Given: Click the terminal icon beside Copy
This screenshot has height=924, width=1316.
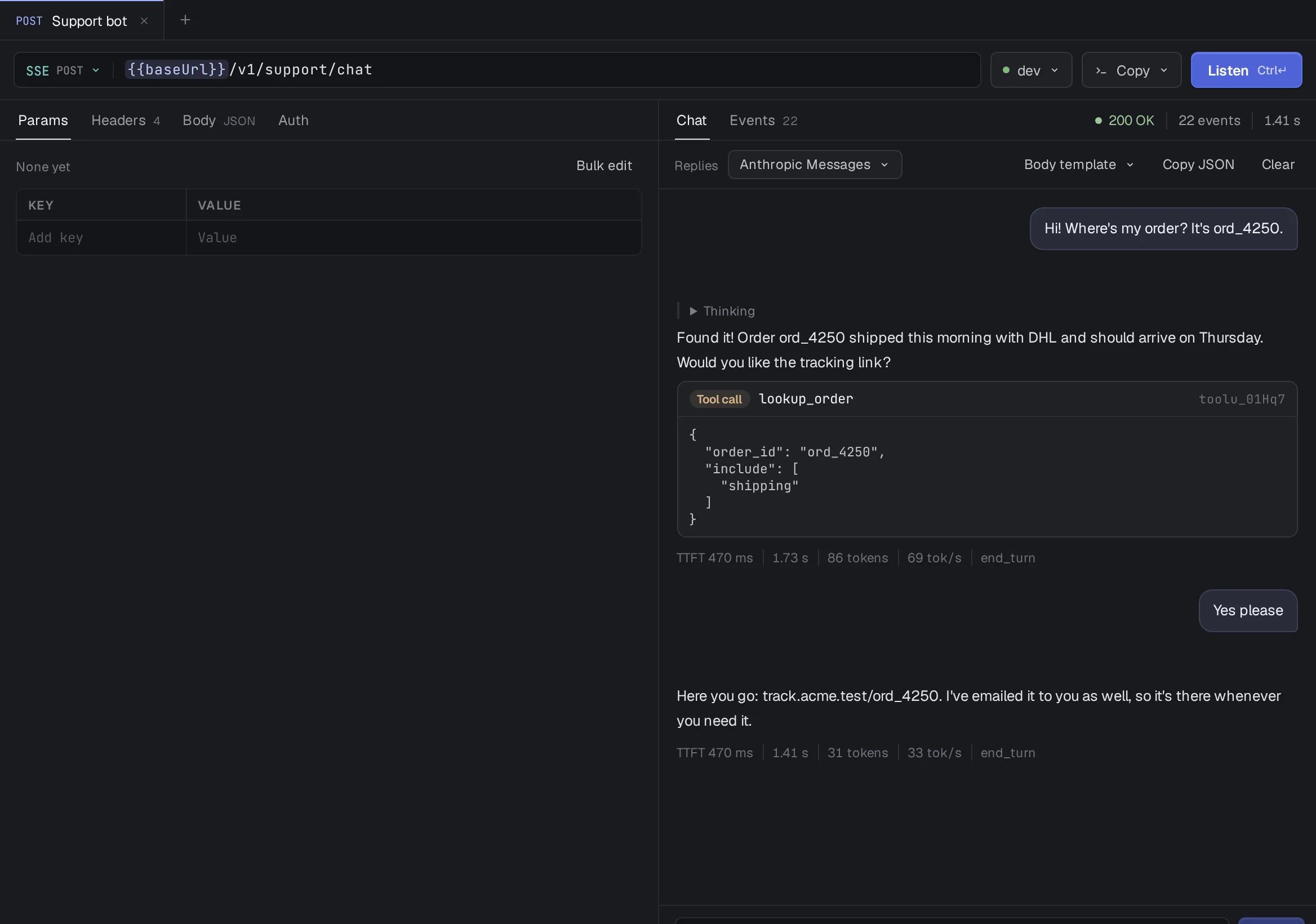Looking at the screenshot, I should coord(1100,70).
